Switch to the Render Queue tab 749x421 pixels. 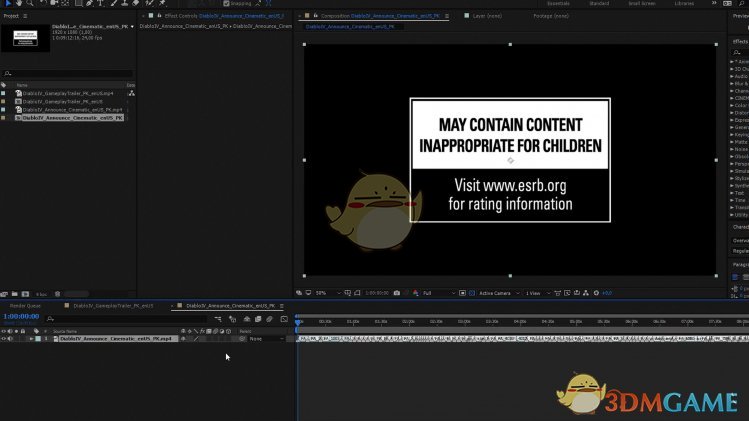tap(25, 306)
